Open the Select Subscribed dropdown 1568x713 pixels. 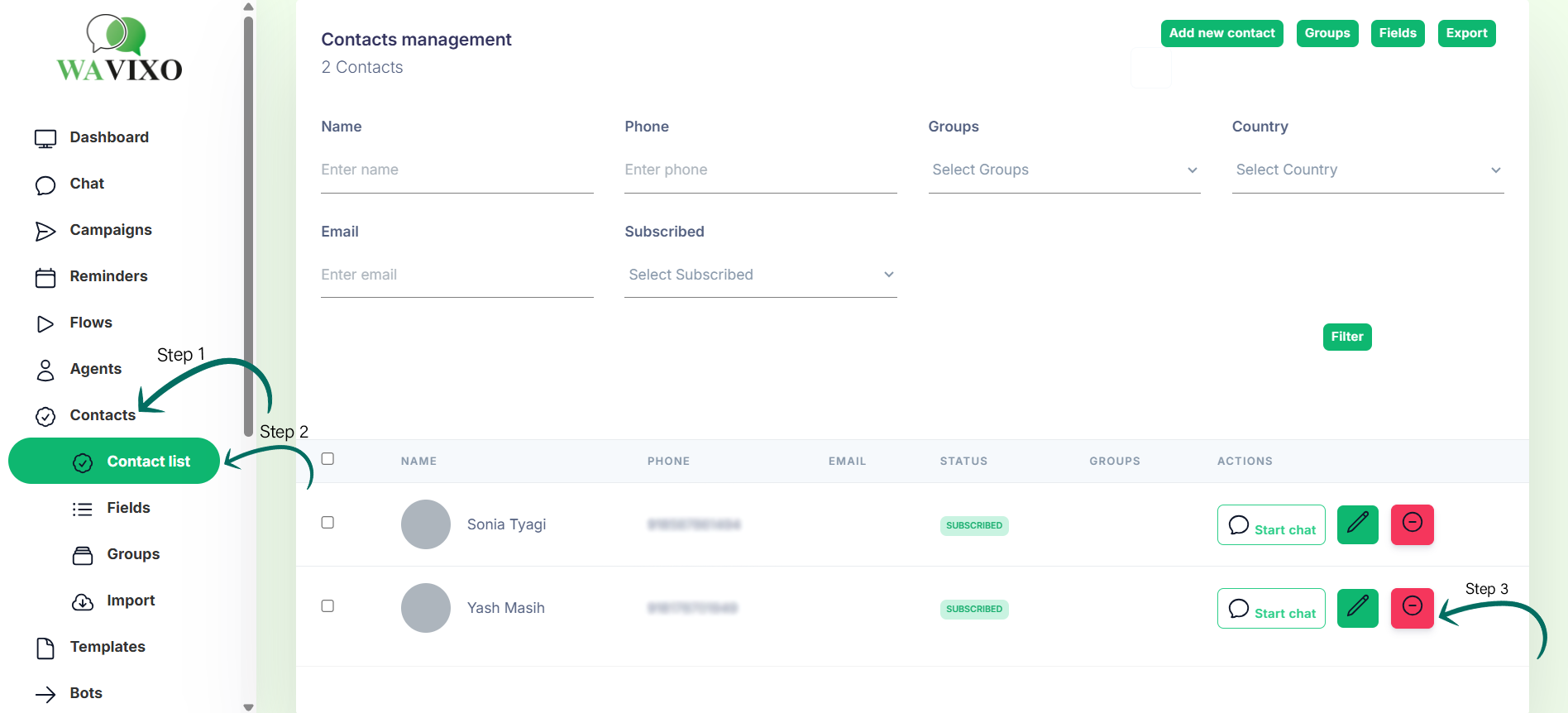tap(760, 275)
